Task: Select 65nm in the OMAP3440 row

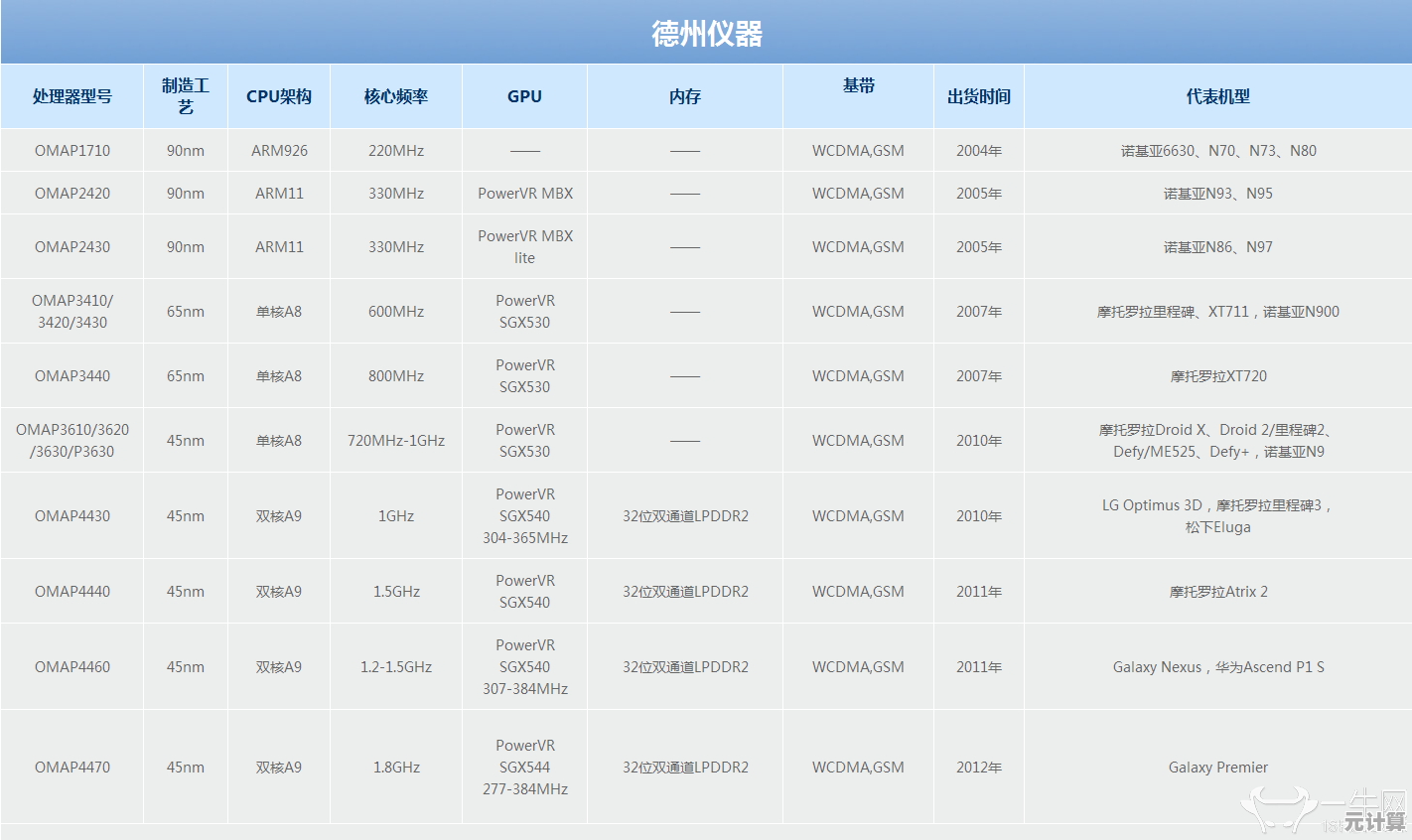Action: tap(186, 376)
